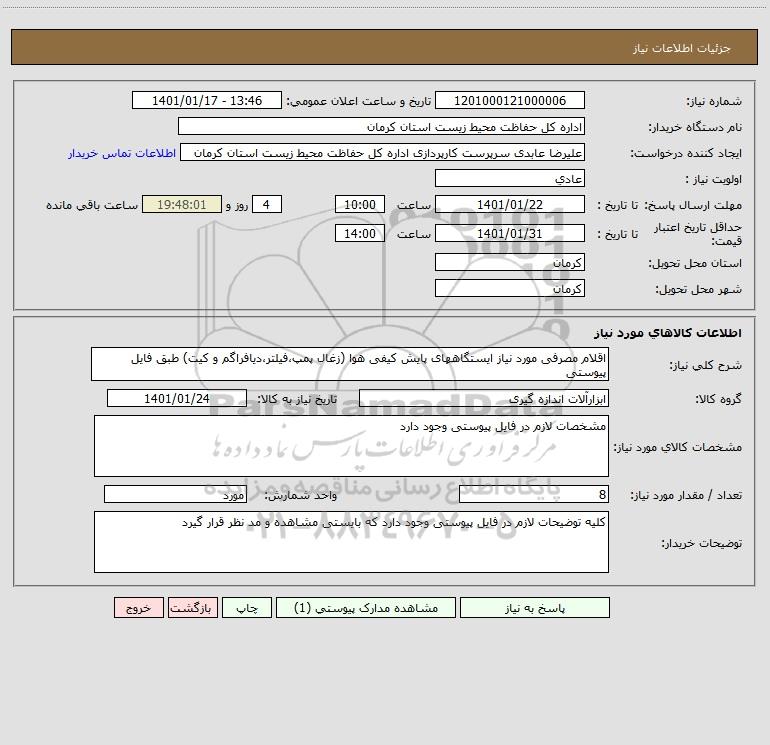The width and height of the screenshot is (770, 745).
Task: Click the general description شرح کلی نیاز textbox
Action: click(x=350, y=364)
